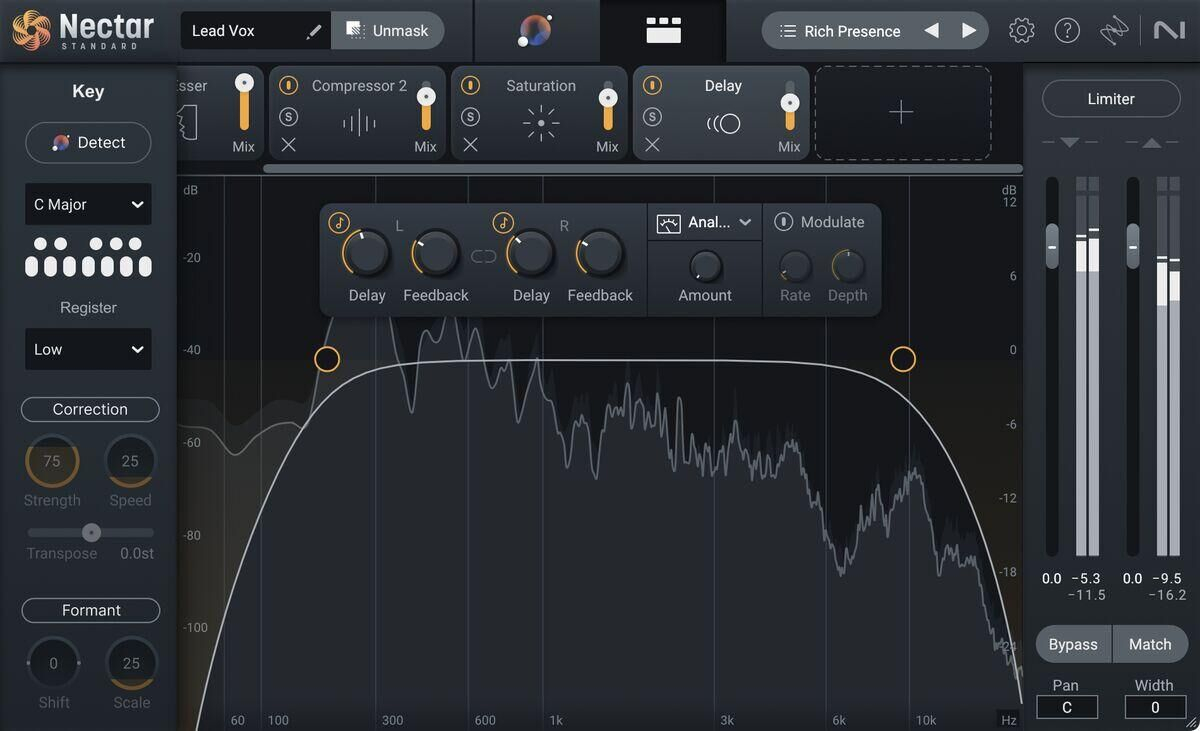Add a module in the empty plus slot
The width and height of the screenshot is (1200, 731).
click(901, 113)
